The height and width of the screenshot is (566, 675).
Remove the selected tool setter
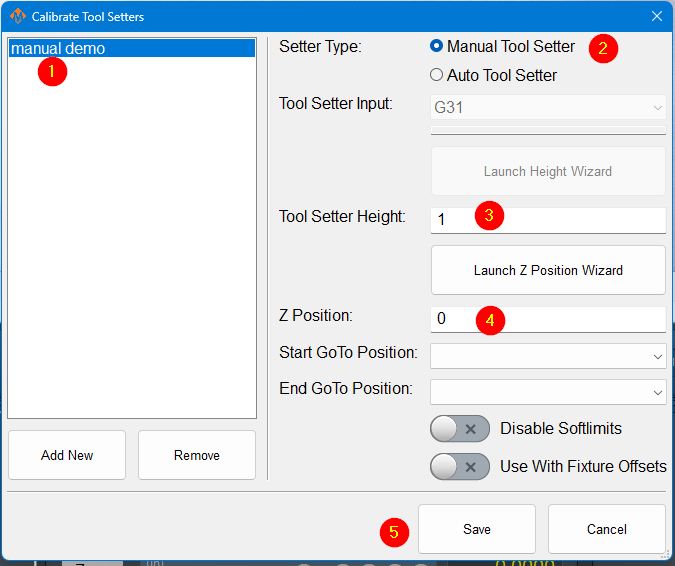[x=197, y=455]
